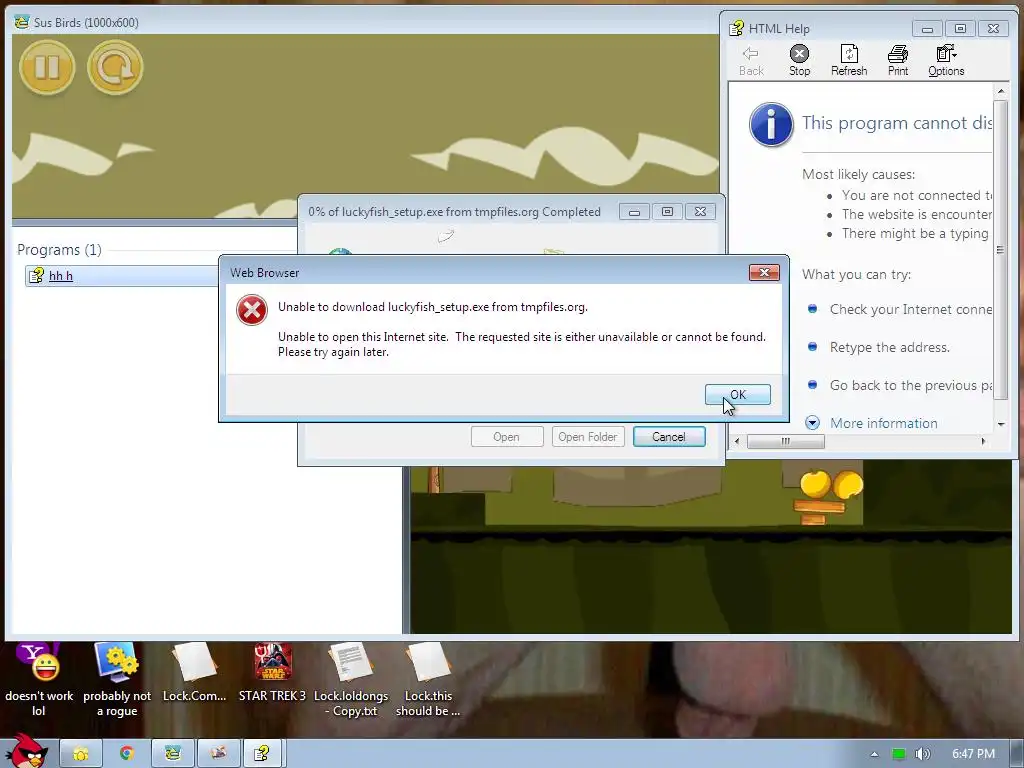Click the red error icon in the Web Browser dialog
The image size is (1024, 768).
point(252,310)
